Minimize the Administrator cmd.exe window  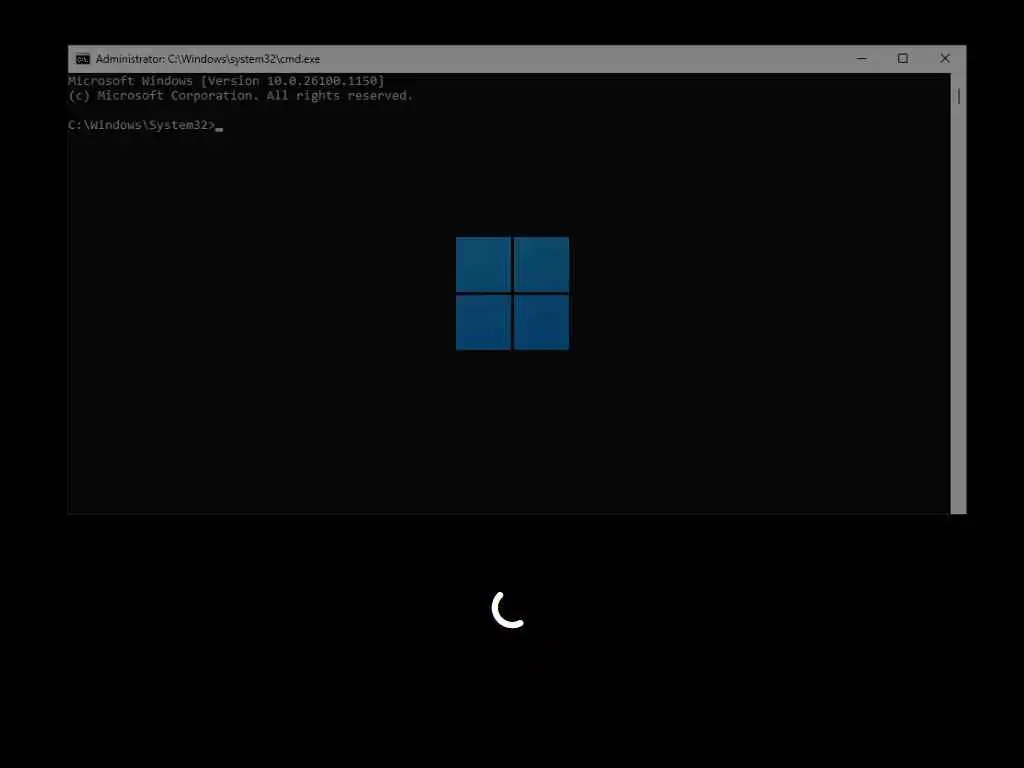click(861, 59)
